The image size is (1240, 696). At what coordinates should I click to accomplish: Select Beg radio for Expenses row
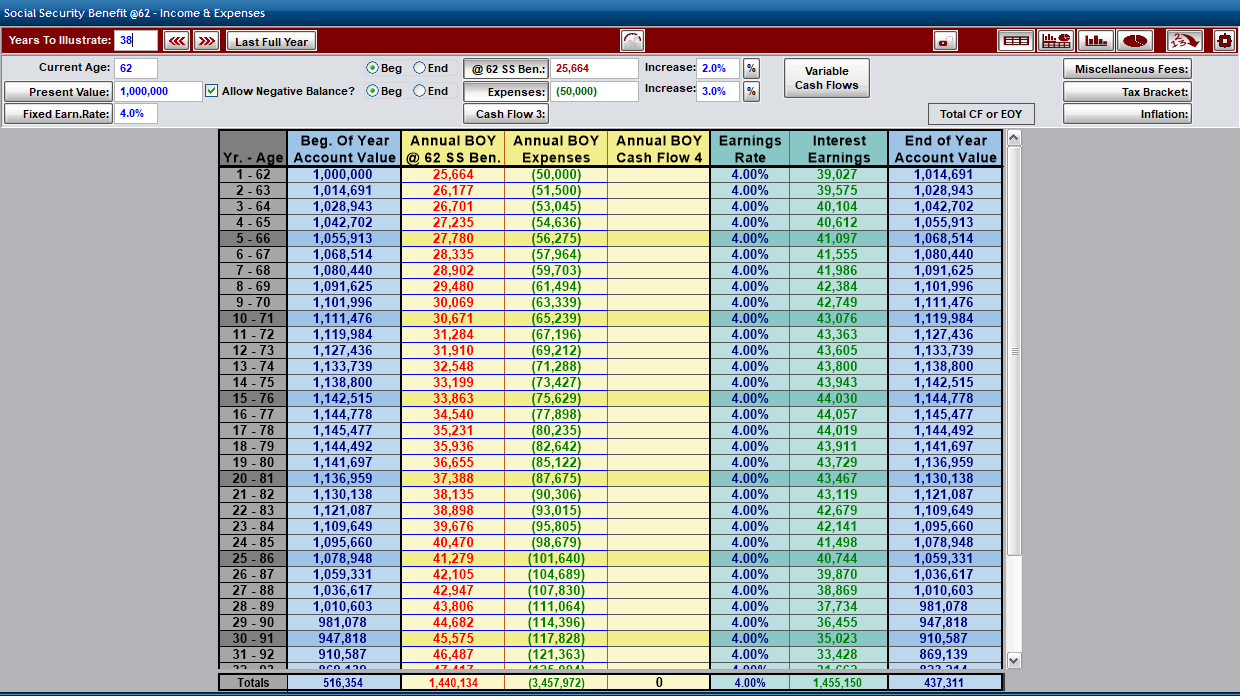click(x=372, y=91)
